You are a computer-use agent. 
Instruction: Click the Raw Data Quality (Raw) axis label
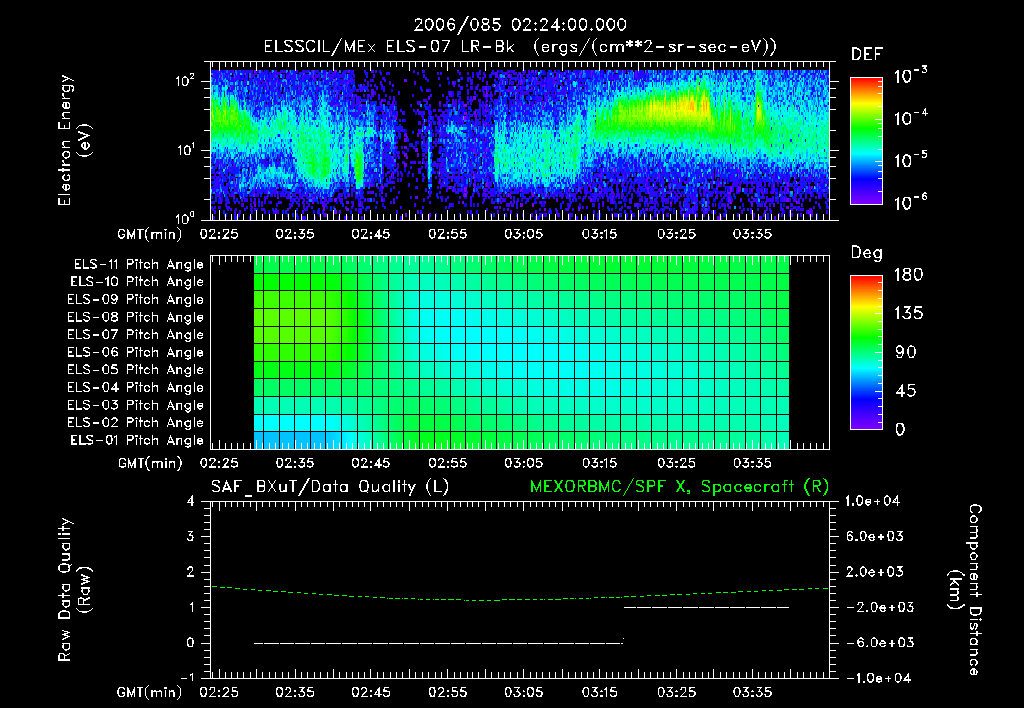click(x=74, y=590)
